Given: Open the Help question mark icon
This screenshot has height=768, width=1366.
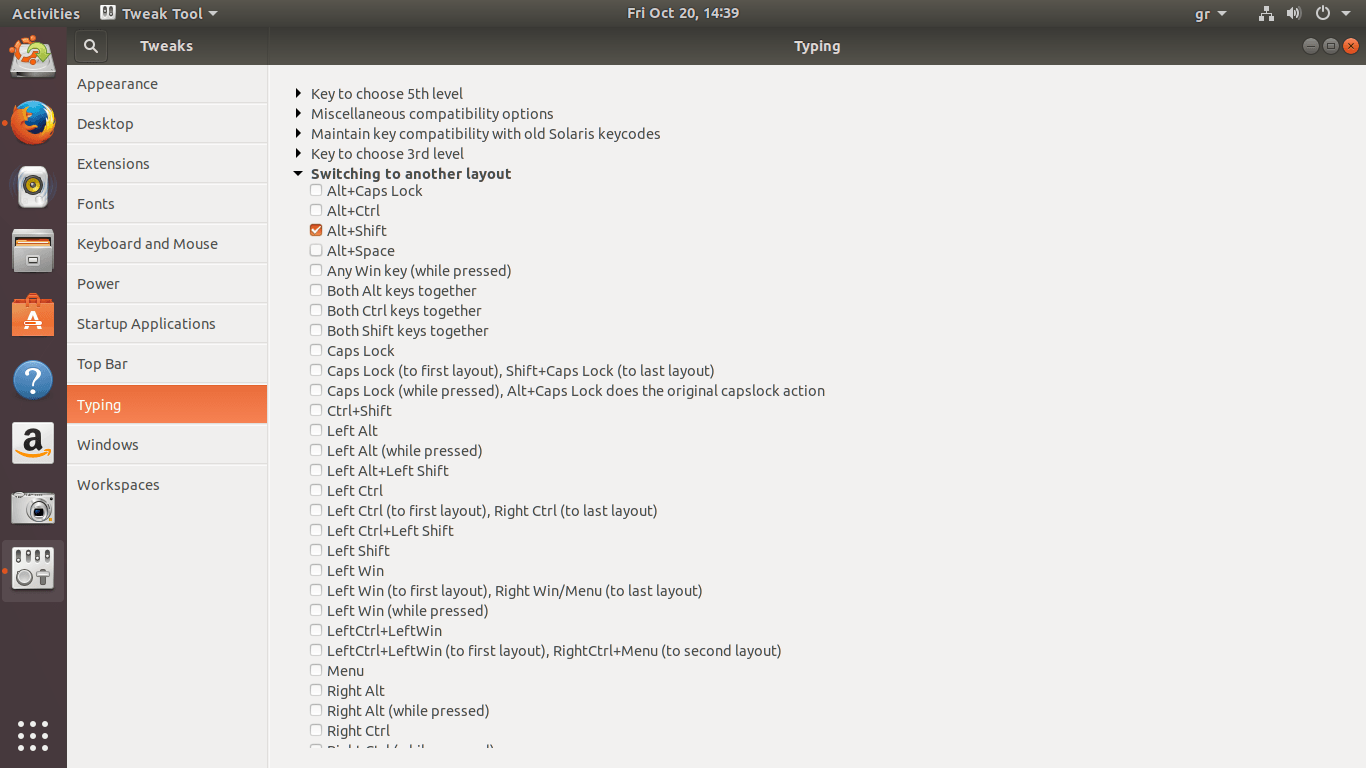Looking at the screenshot, I should click(33, 380).
